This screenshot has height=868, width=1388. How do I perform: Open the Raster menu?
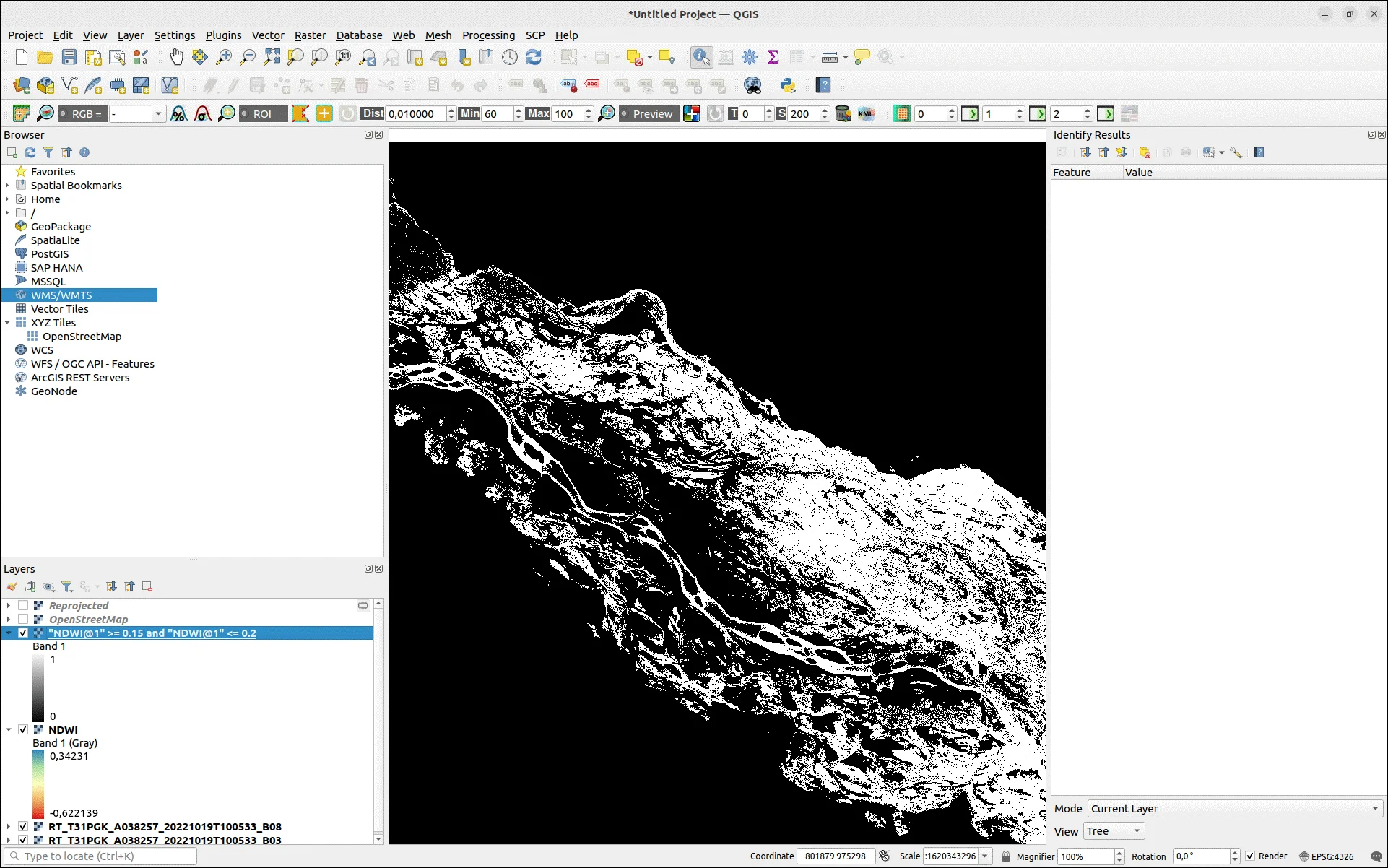tap(310, 35)
